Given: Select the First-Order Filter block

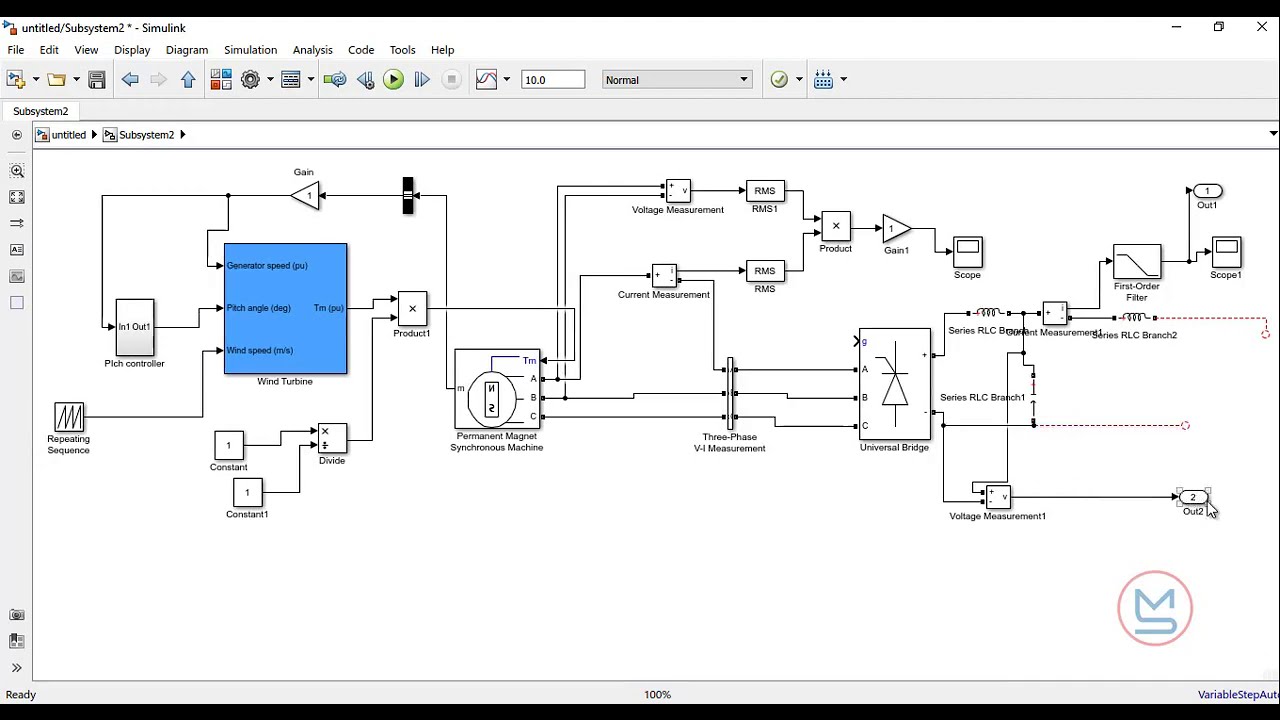Looking at the screenshot, I should [1137, 261].
